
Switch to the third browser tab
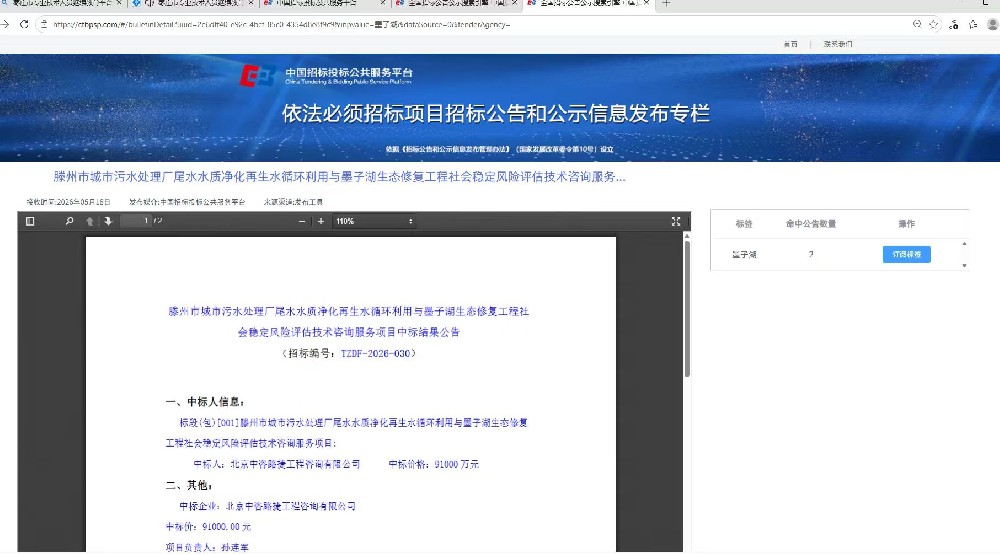pyautogui.click(x=325, y=3)
